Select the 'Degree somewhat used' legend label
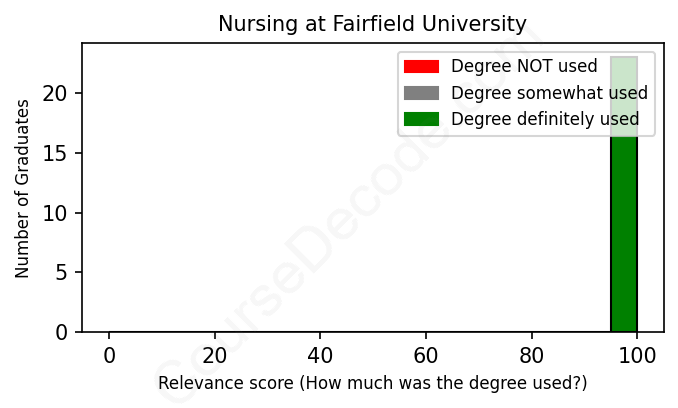678x408 pixels. tap(549, 93)
